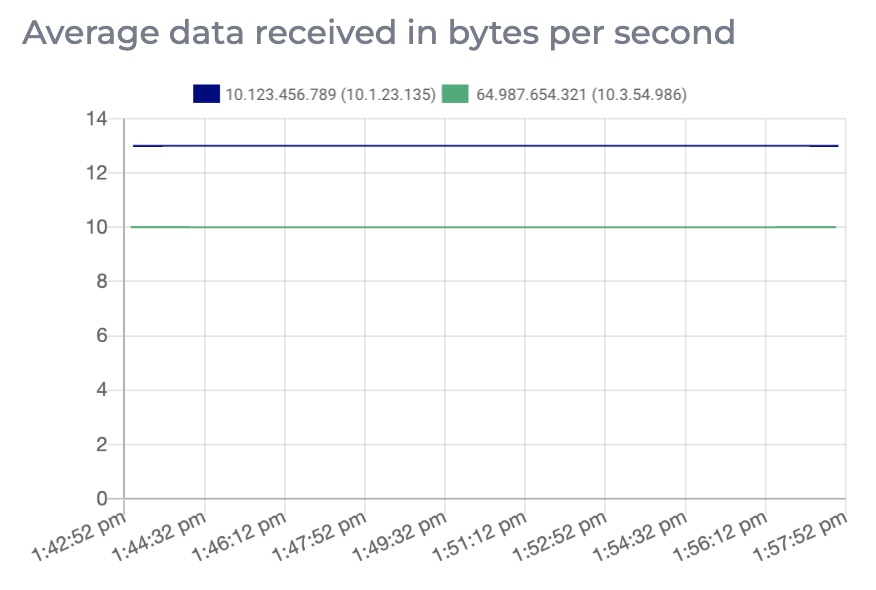876x590 pixels.
Task: Click the chart title 'Average data received'
Action: click(x=378, y=32)
